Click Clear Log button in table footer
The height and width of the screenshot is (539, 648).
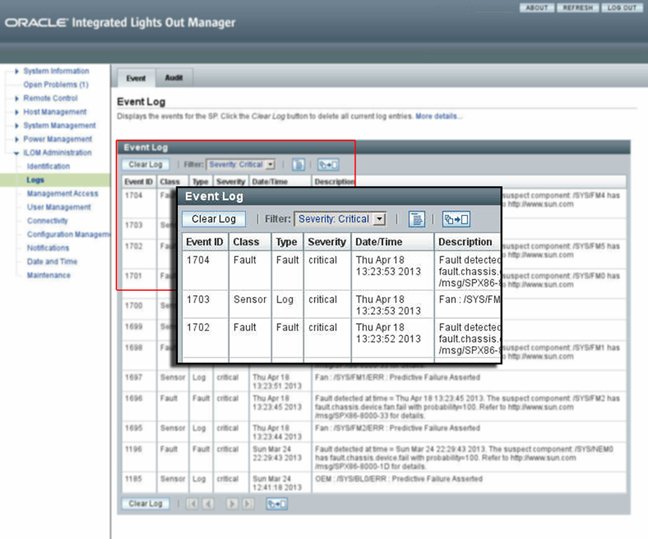click(x=145, y=503)
